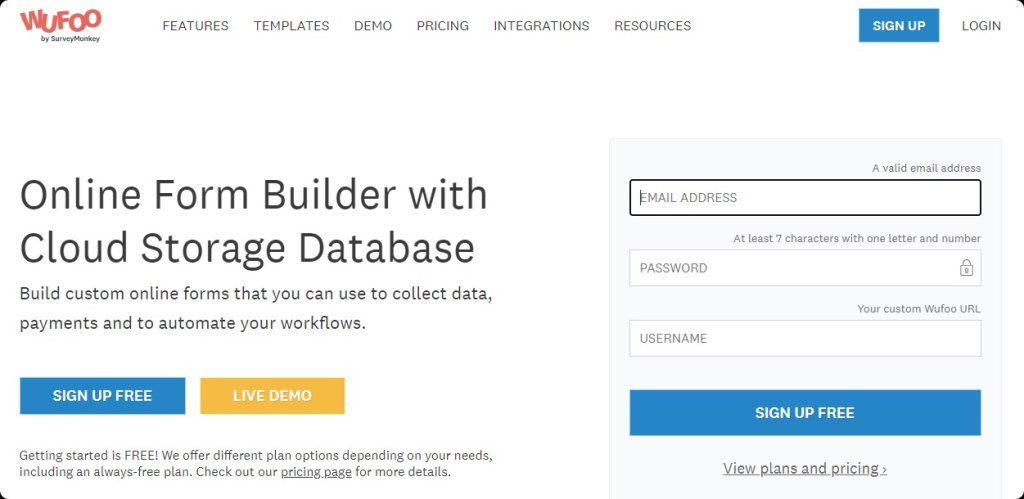
Task: Click the Sign Up button in header
Action: tap(899, 25)
